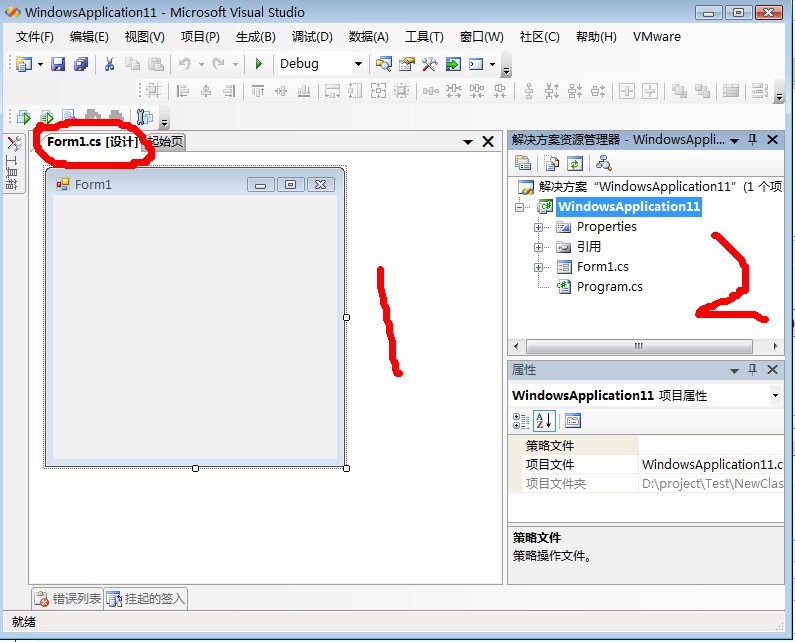Screen dimensions: 795x642
Task: Click the Property Pages icon in the Properties panel
Action: pyautogui.click(x=572, y=421)
